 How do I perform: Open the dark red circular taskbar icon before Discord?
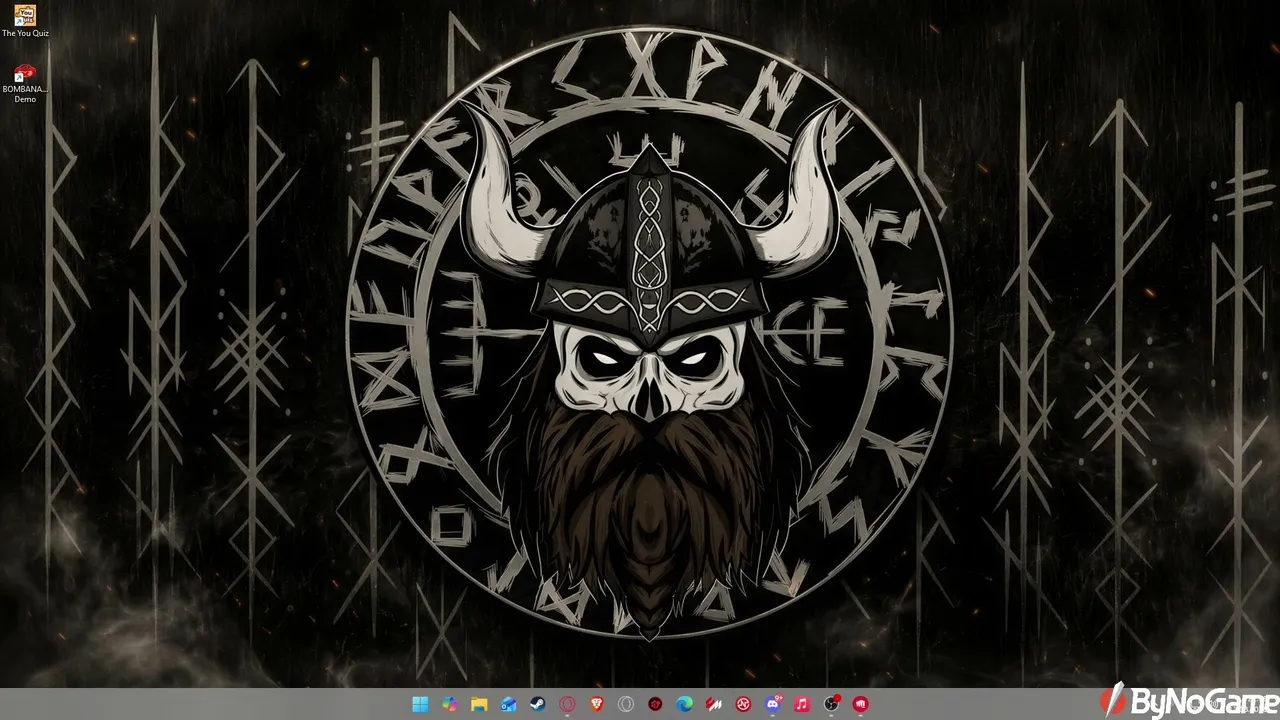743,704
